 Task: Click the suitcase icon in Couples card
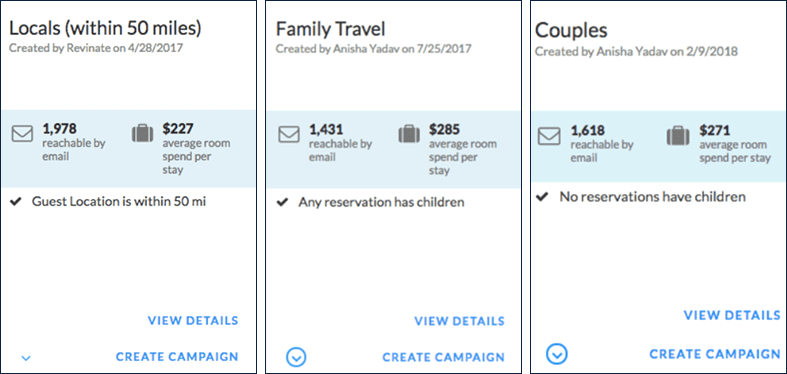pyautogui.click(x=678, y=136)
